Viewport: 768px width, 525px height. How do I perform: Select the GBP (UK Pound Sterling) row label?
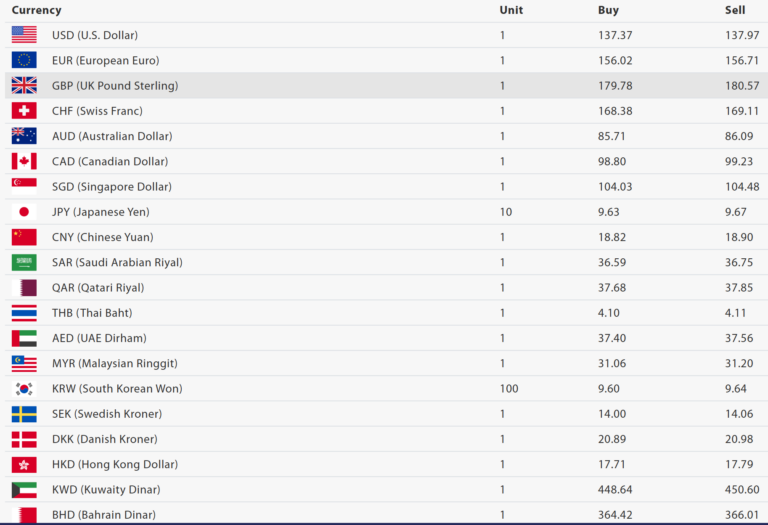click(x=114, y=86)
